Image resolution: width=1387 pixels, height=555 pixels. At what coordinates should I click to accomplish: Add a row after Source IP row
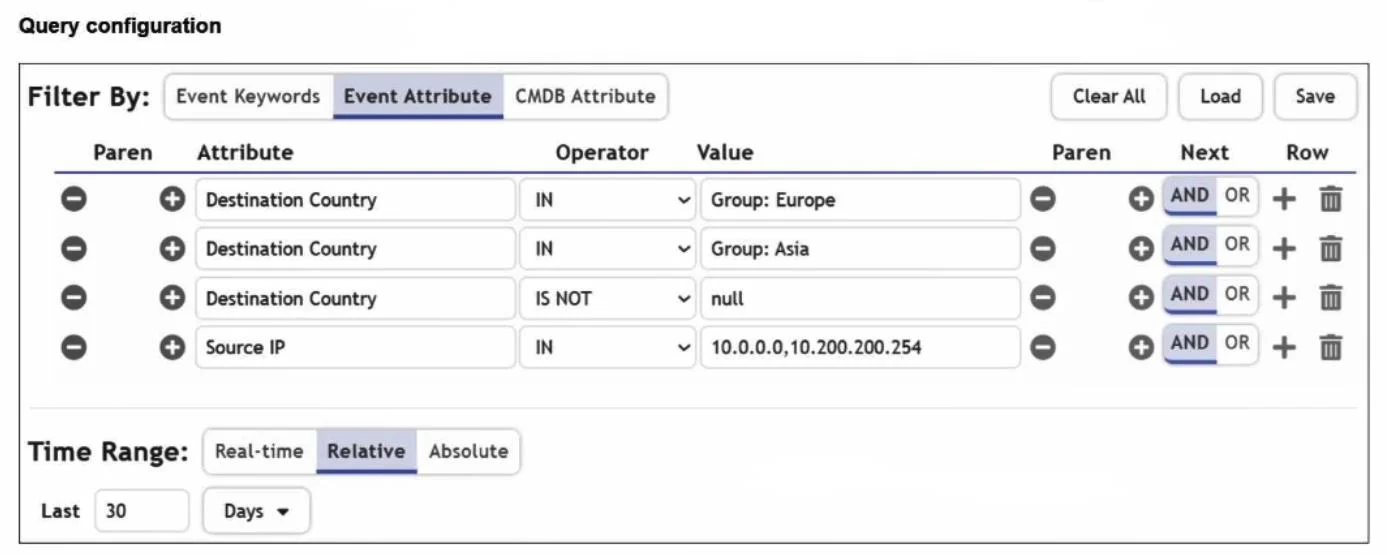(1284, 347)
